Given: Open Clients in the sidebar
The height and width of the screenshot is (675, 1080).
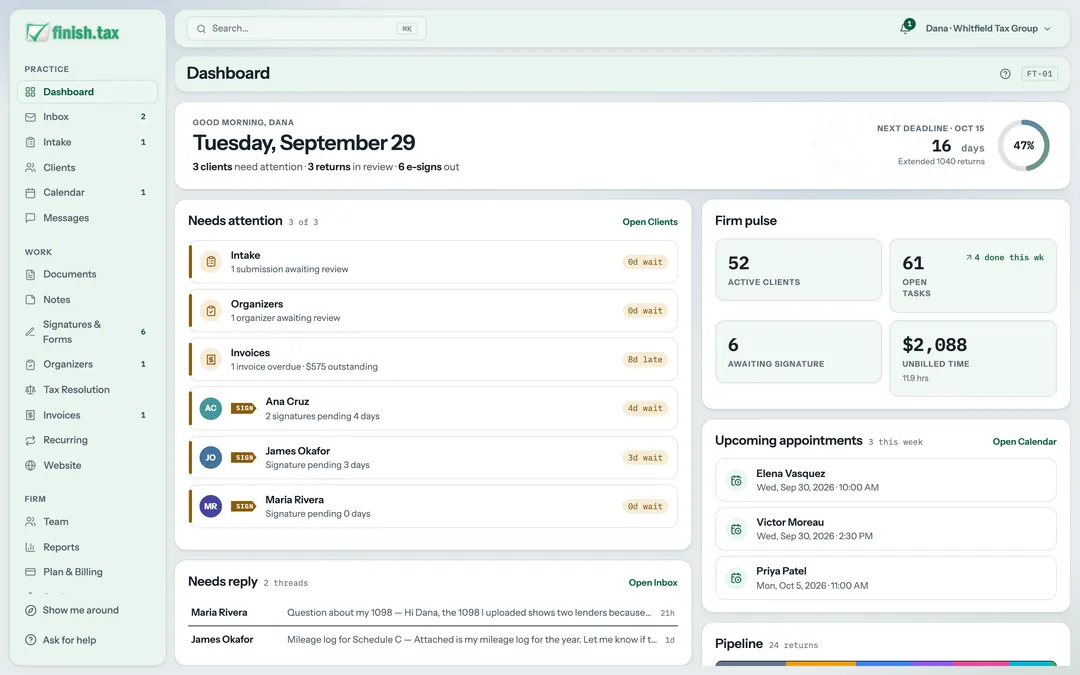Looking at the screenshot, I should [87, 167].
